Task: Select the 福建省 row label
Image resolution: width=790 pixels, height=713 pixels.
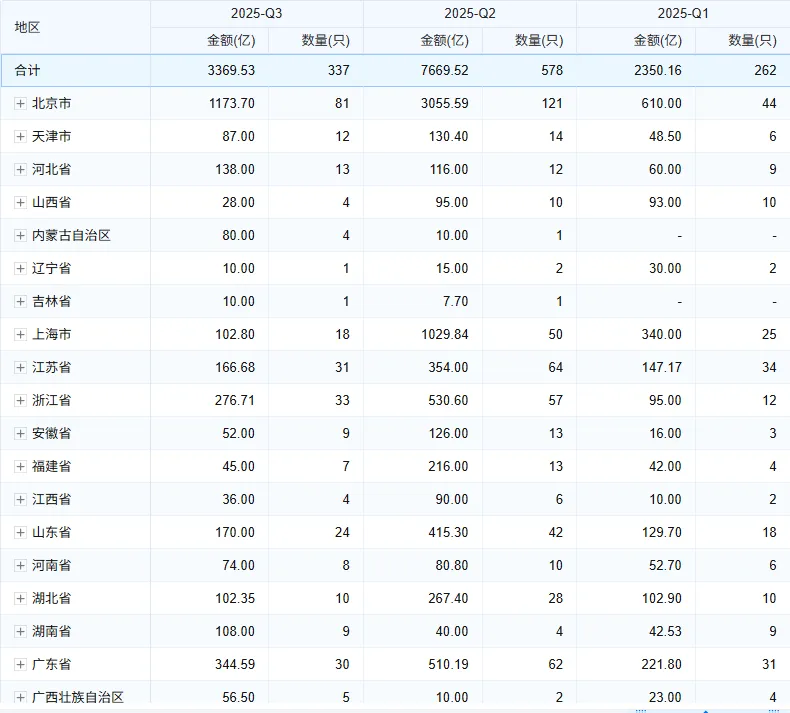Action: 51,466
